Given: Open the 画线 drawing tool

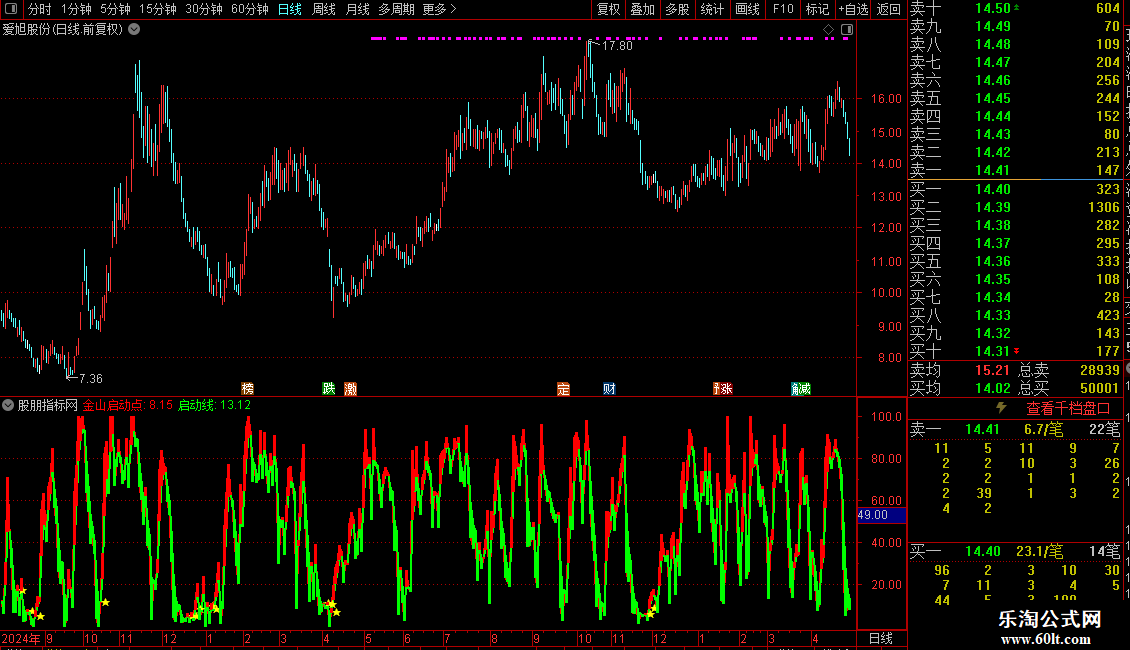Looking at the screenshot, I should tap(747, 9).
